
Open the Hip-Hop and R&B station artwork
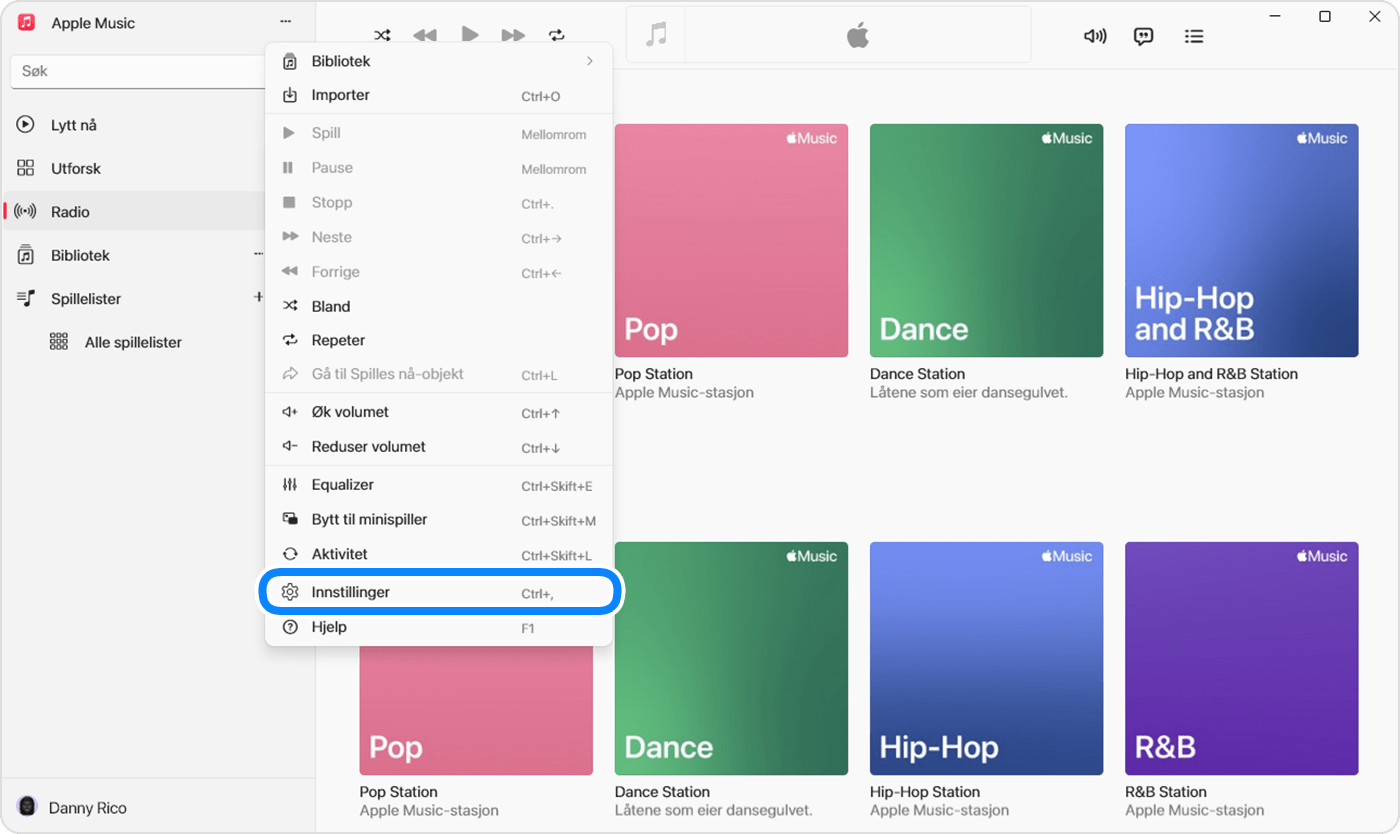tap(1241, 240)
